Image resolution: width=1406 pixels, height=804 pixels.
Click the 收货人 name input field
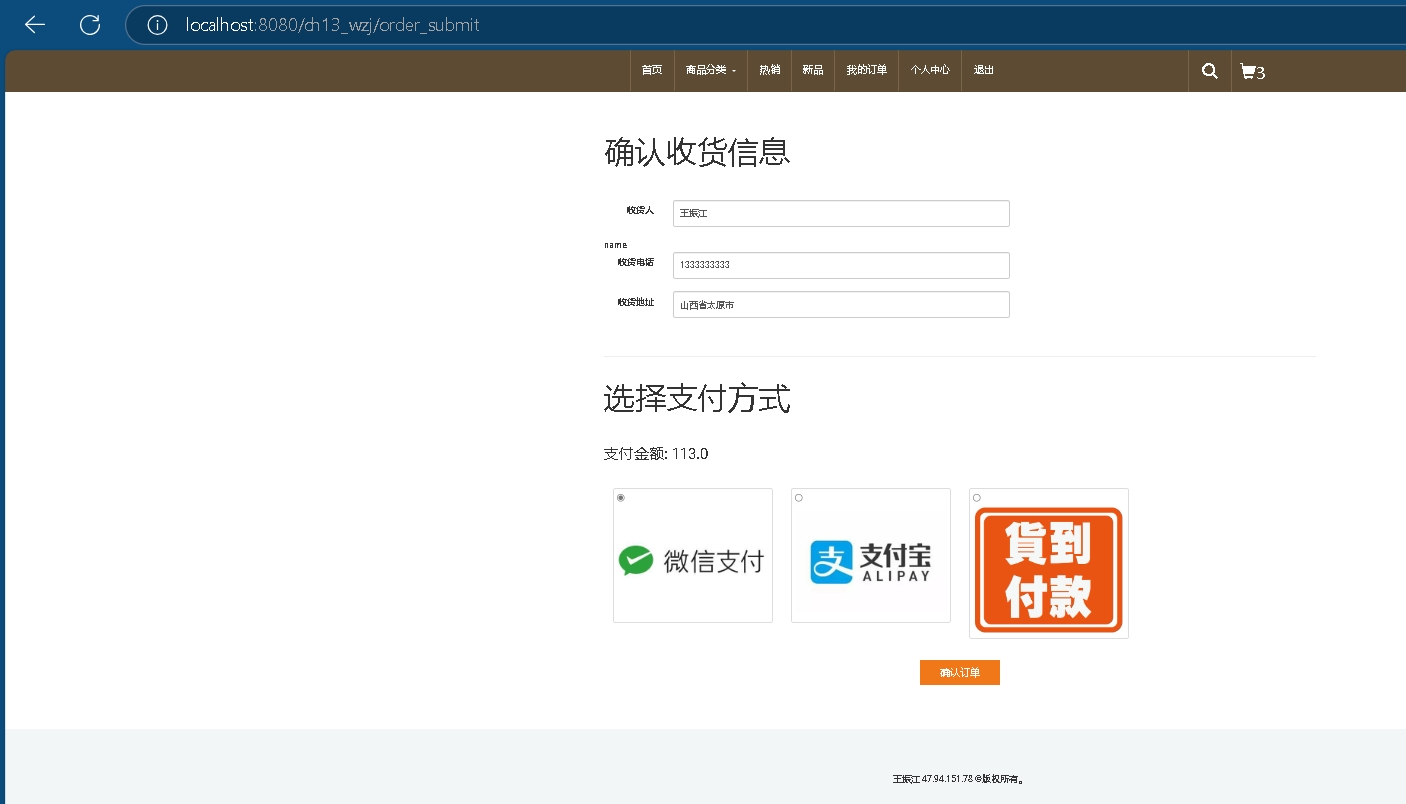(x=841, y=213)
